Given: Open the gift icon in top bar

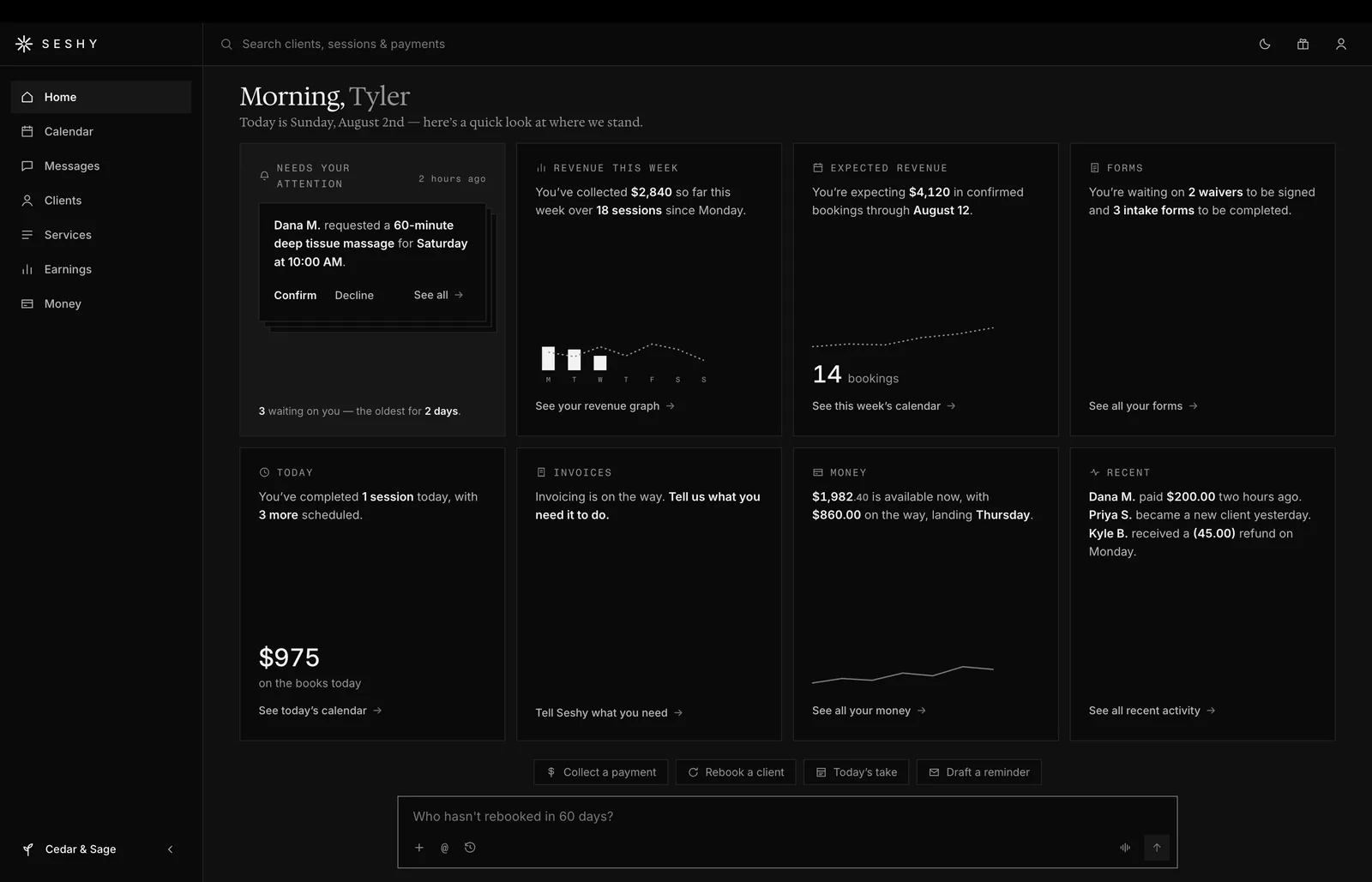Looking at the screenshot, I should 1303,44.
